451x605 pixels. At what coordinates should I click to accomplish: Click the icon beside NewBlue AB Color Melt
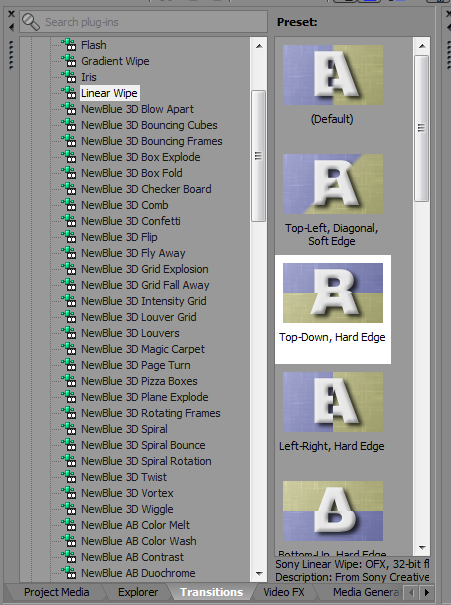coord(69,525)
